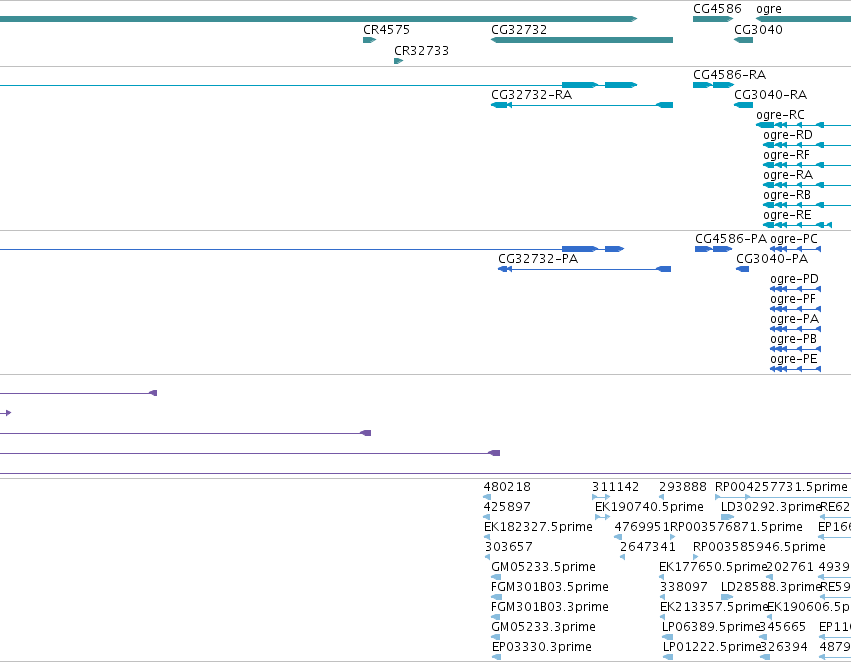Click EST label 425897
Screen dimensions: 851x662
coord(507,507)
